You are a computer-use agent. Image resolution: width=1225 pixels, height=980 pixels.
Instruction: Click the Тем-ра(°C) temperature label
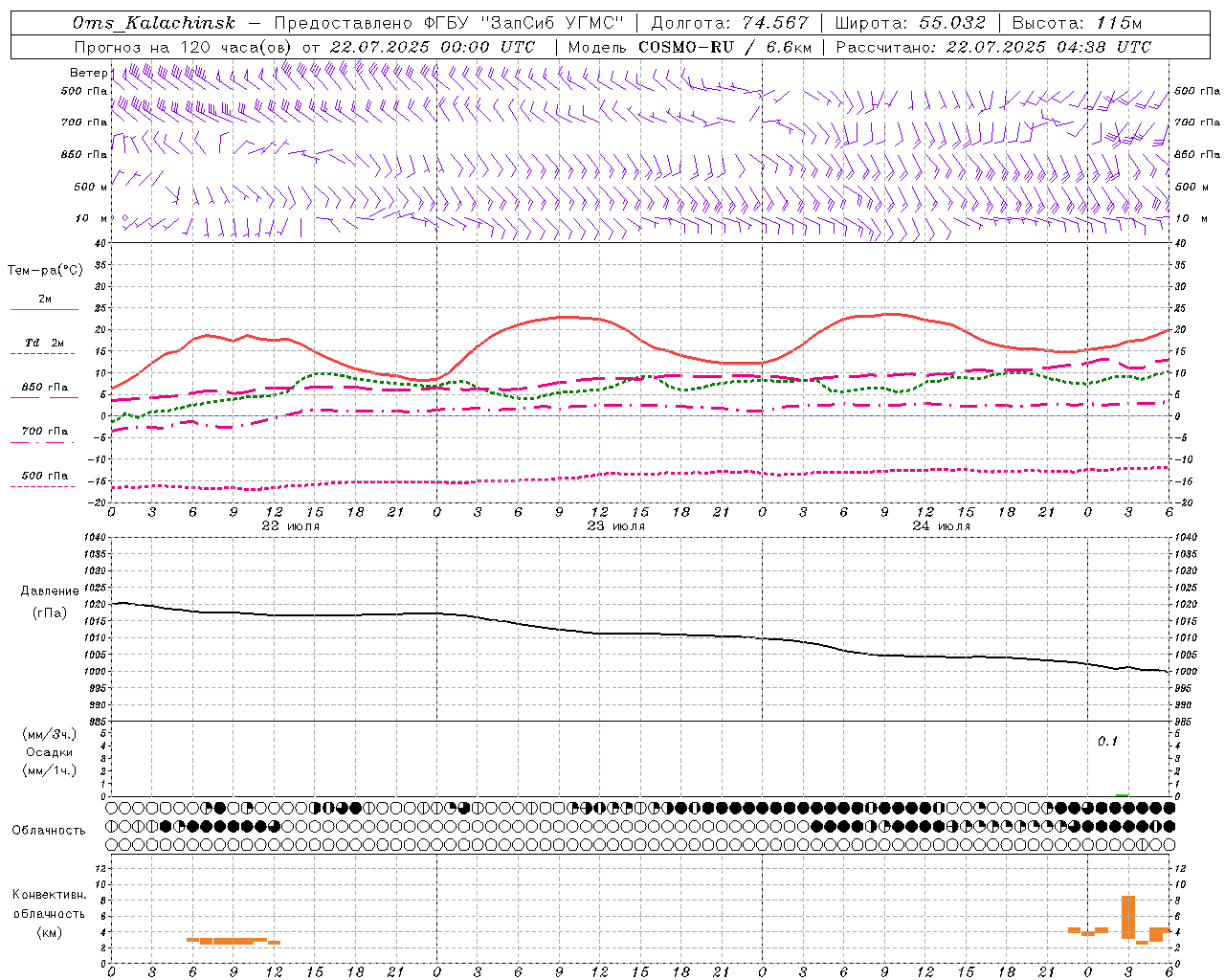click(x=45, y=271)
